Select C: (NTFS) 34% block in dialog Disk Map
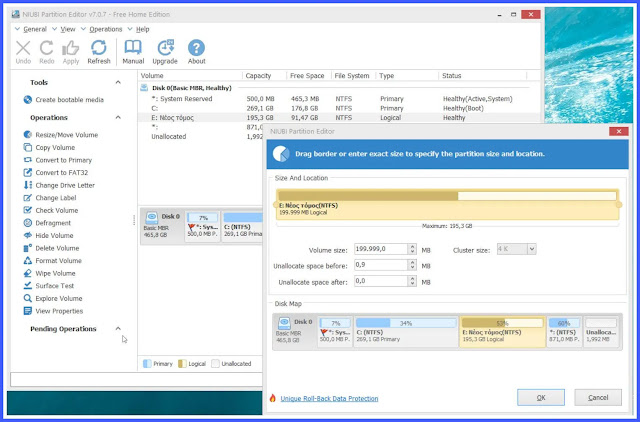 coord(406,331)
